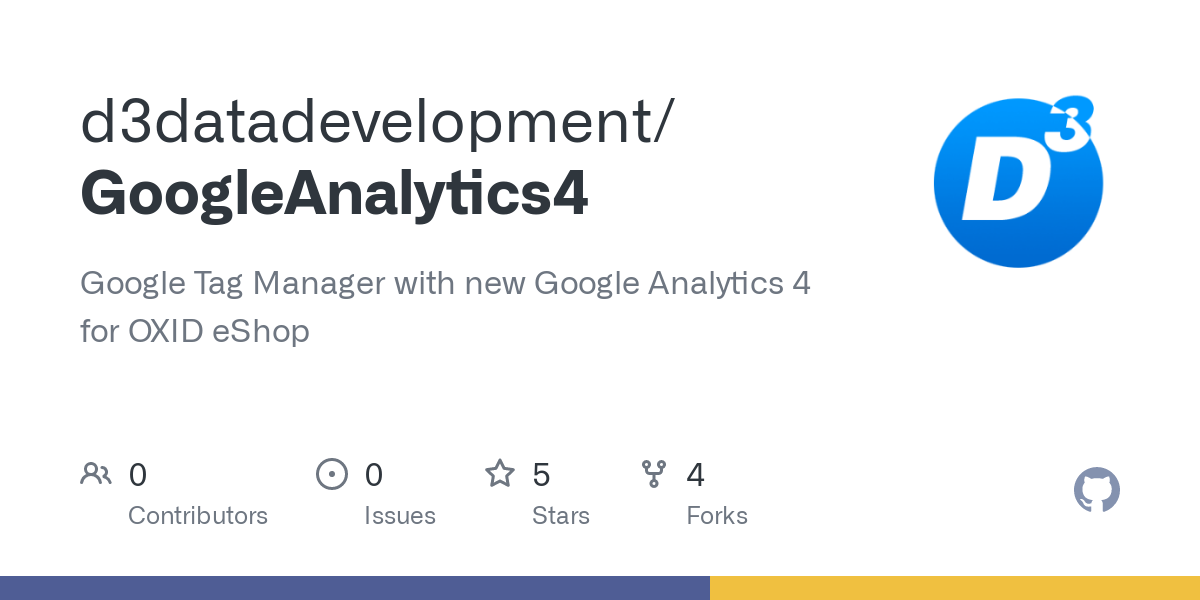1200x600 pixels.
Task: Click the Google Tag Manager description line
Action: click(x=445, y=285)
